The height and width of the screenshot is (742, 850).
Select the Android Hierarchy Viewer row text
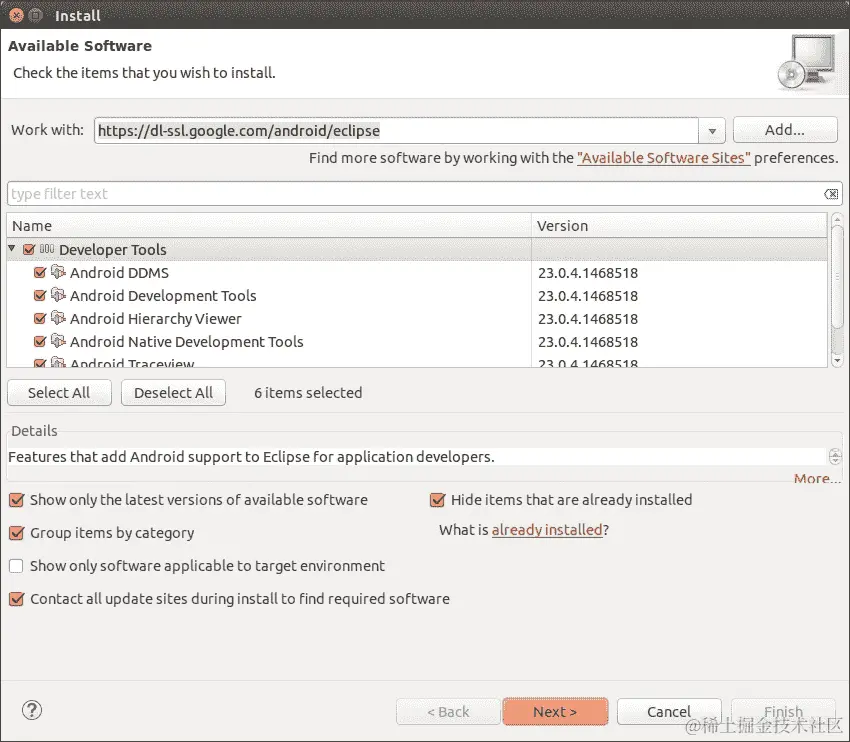point(156,319)
